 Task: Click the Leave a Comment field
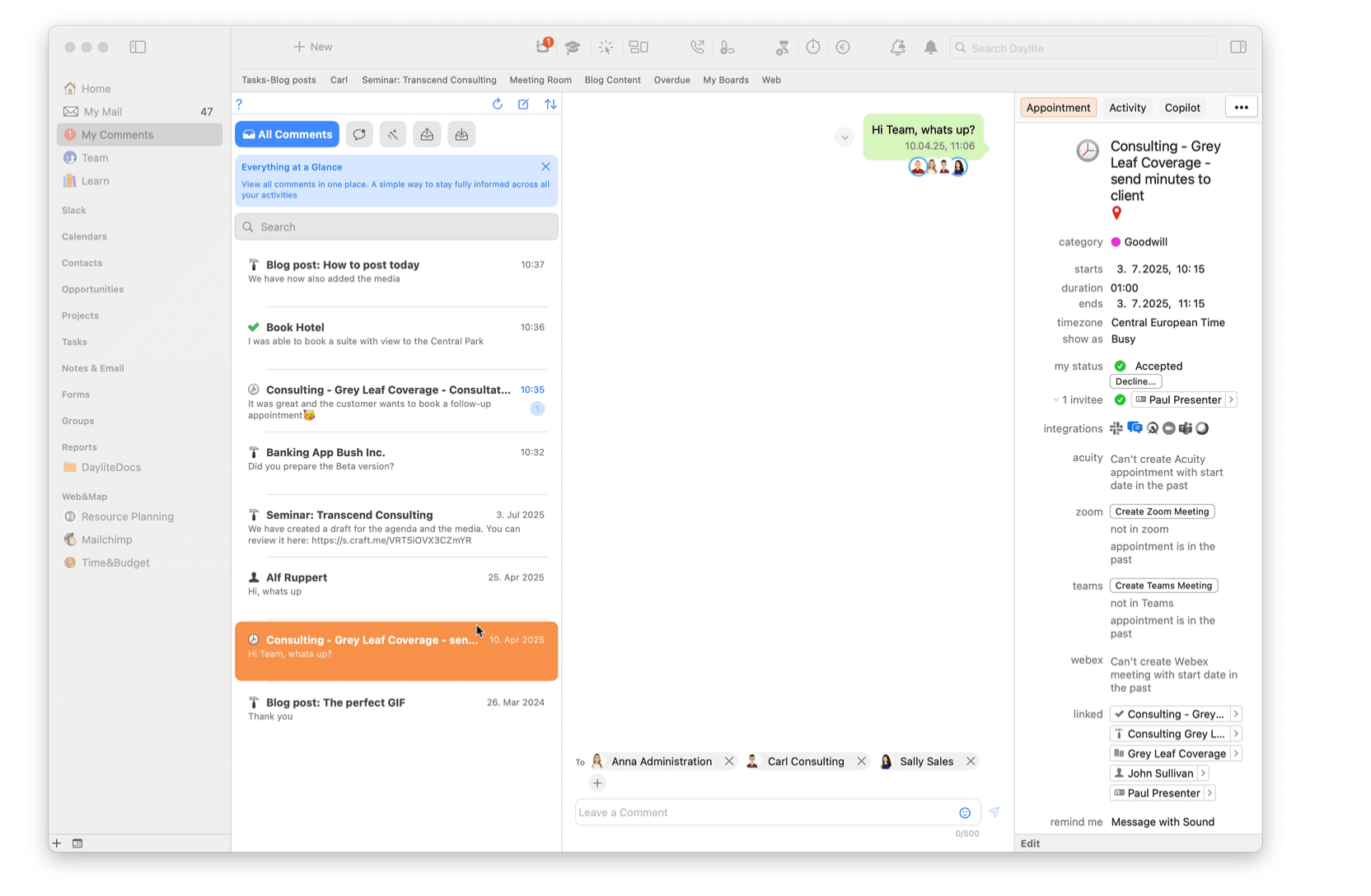765,813
